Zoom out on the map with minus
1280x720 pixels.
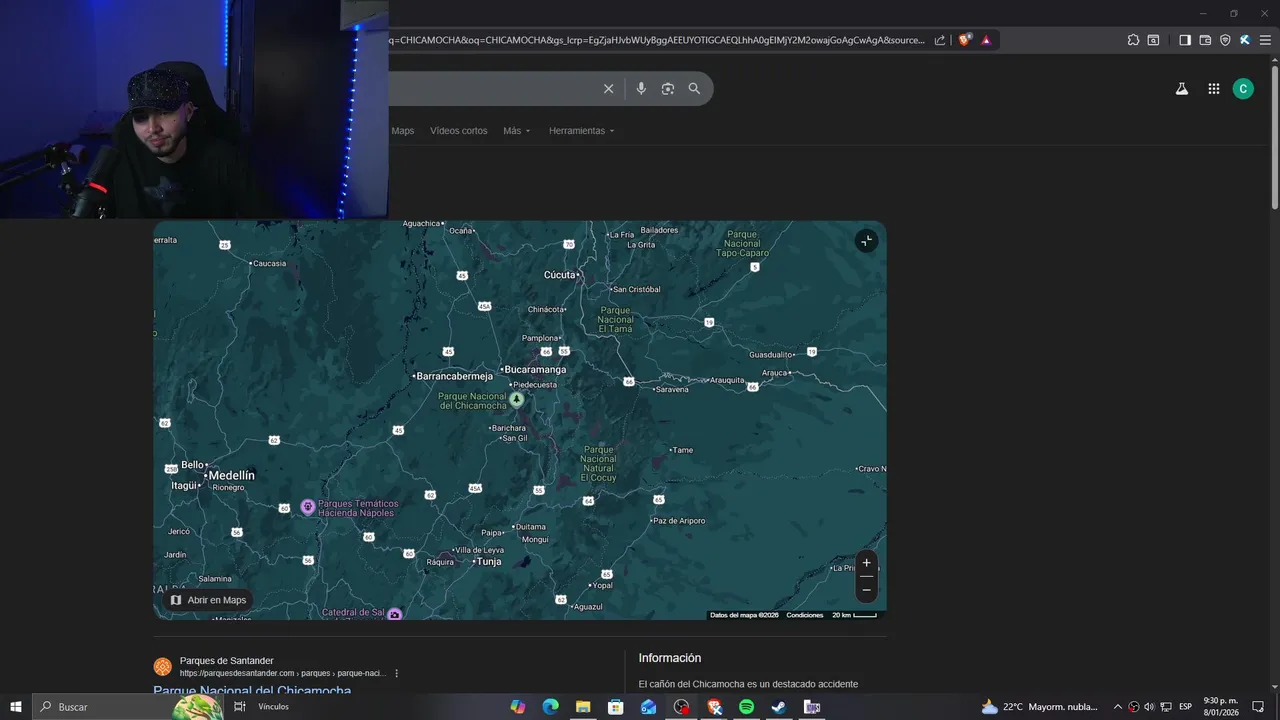click(x=866, y=590)
